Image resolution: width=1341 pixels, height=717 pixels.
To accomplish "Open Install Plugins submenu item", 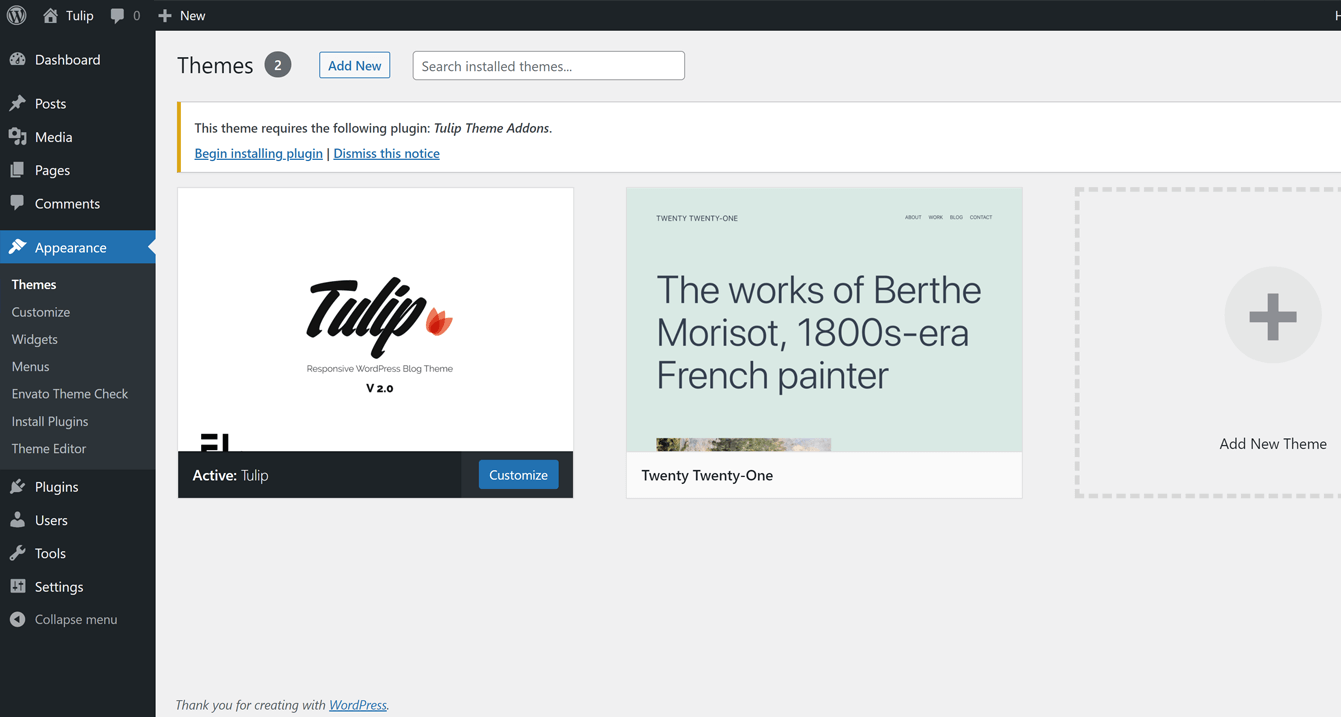I will tap(50, 421).
